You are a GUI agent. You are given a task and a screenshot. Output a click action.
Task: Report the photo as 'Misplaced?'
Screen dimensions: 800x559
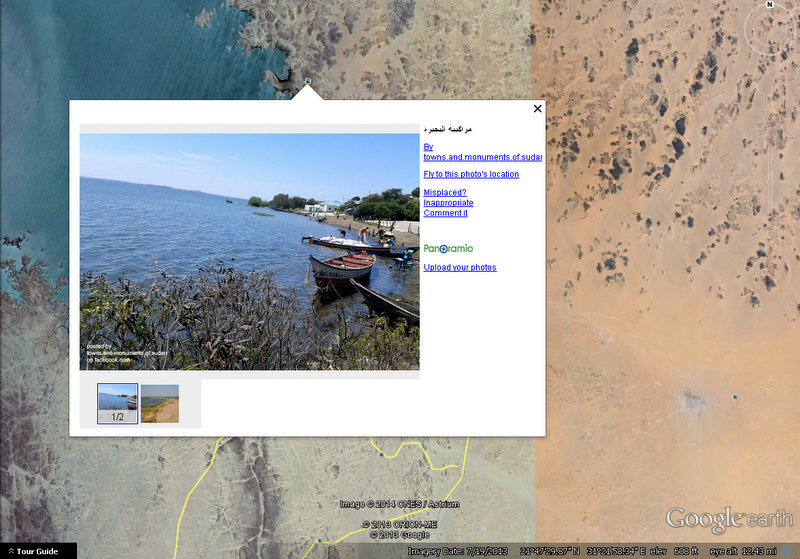[444, 192]
